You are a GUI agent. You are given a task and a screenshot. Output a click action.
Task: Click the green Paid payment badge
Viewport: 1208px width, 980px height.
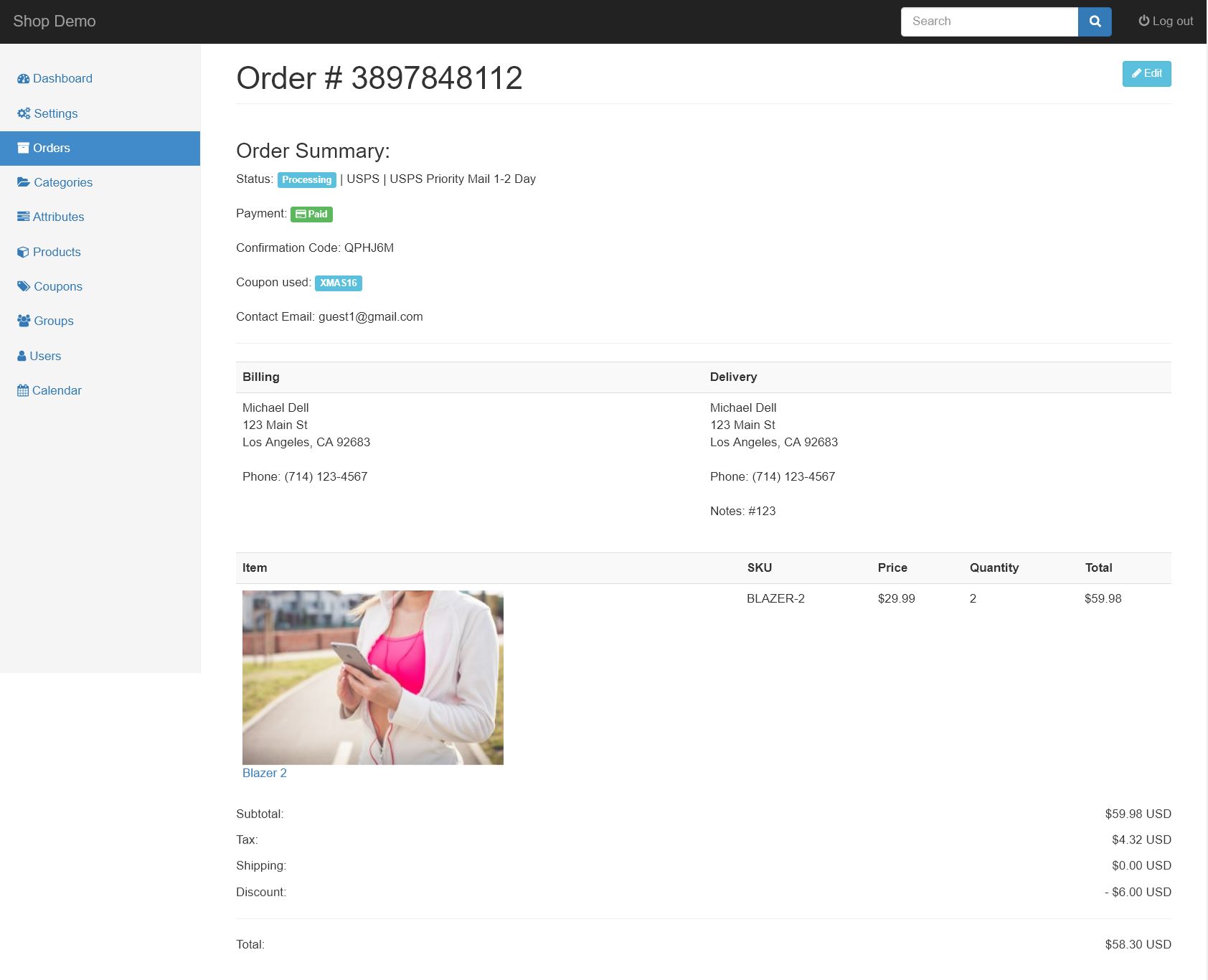tap(311, 214)
